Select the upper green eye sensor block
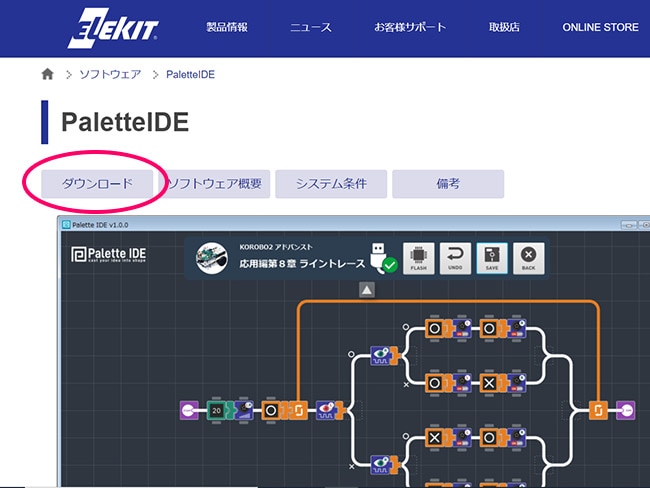650x488 pixels. pyautogui.click(x=381, y=355)
